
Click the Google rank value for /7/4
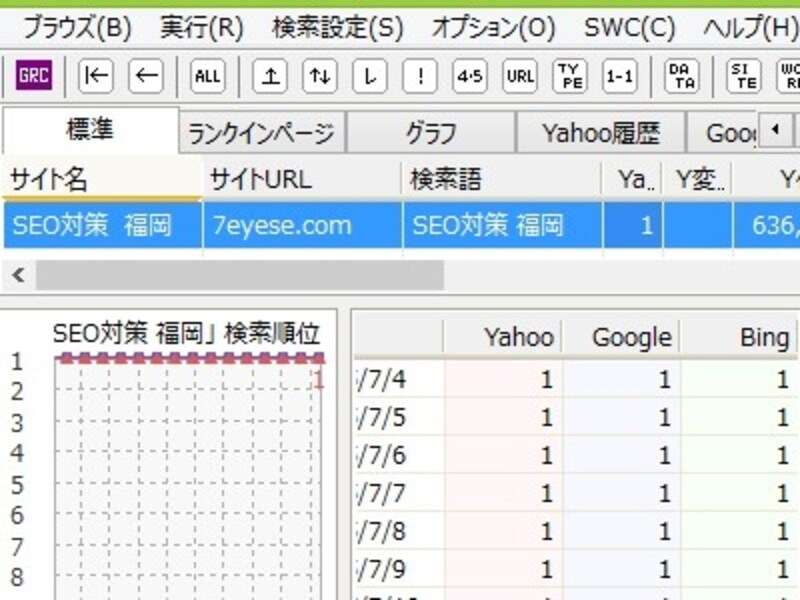(x=664, y=380)
